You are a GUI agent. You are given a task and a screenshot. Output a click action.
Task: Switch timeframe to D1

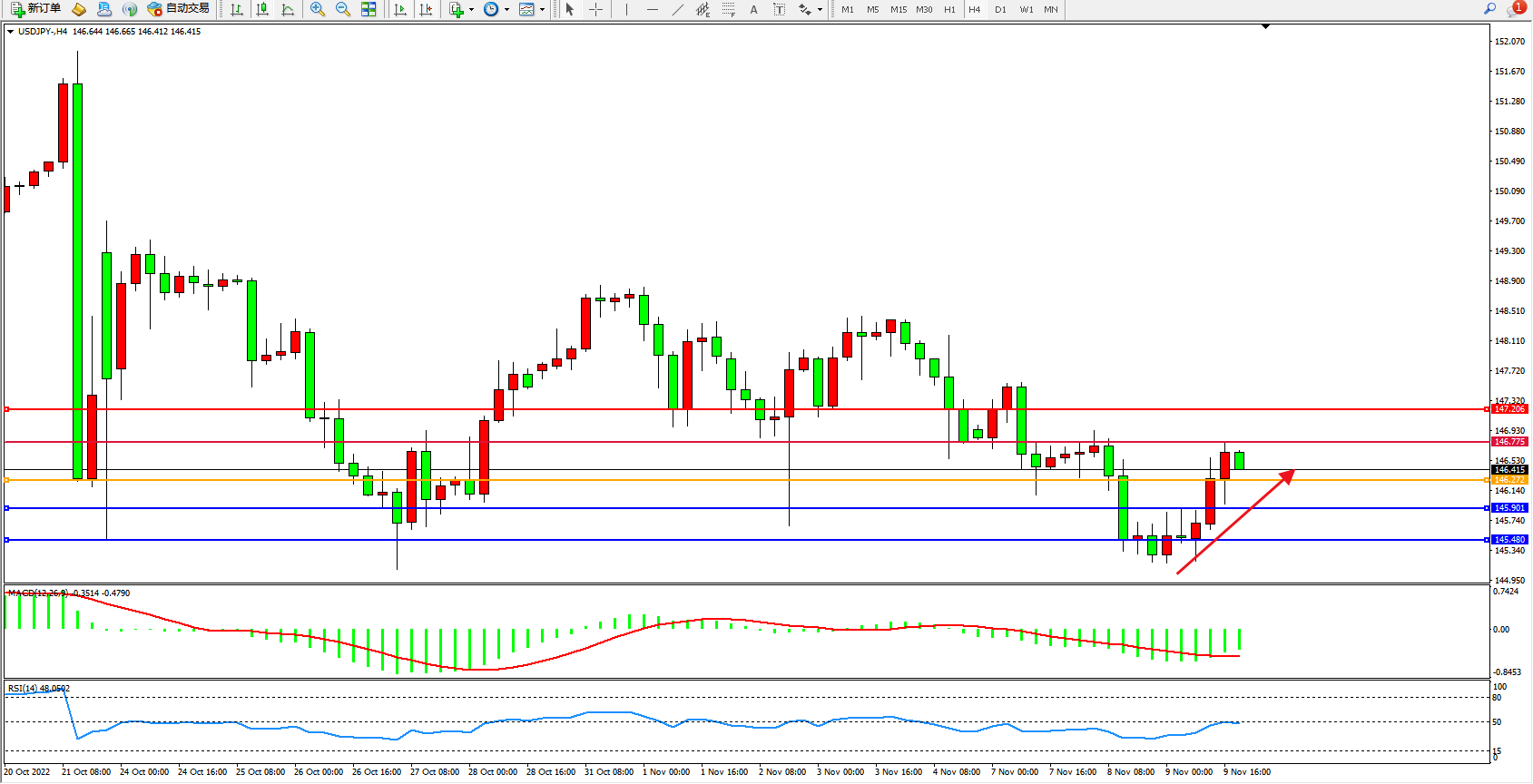coord(1000,9)
